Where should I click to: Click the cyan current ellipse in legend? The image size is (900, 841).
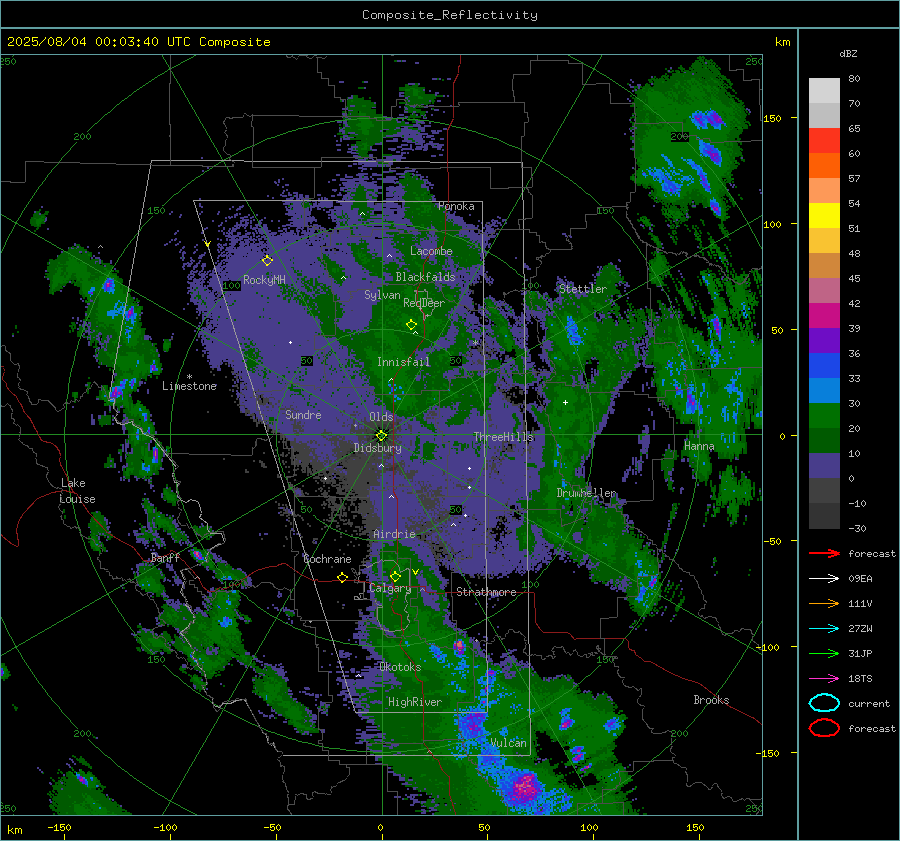click(x=824, y=703)
